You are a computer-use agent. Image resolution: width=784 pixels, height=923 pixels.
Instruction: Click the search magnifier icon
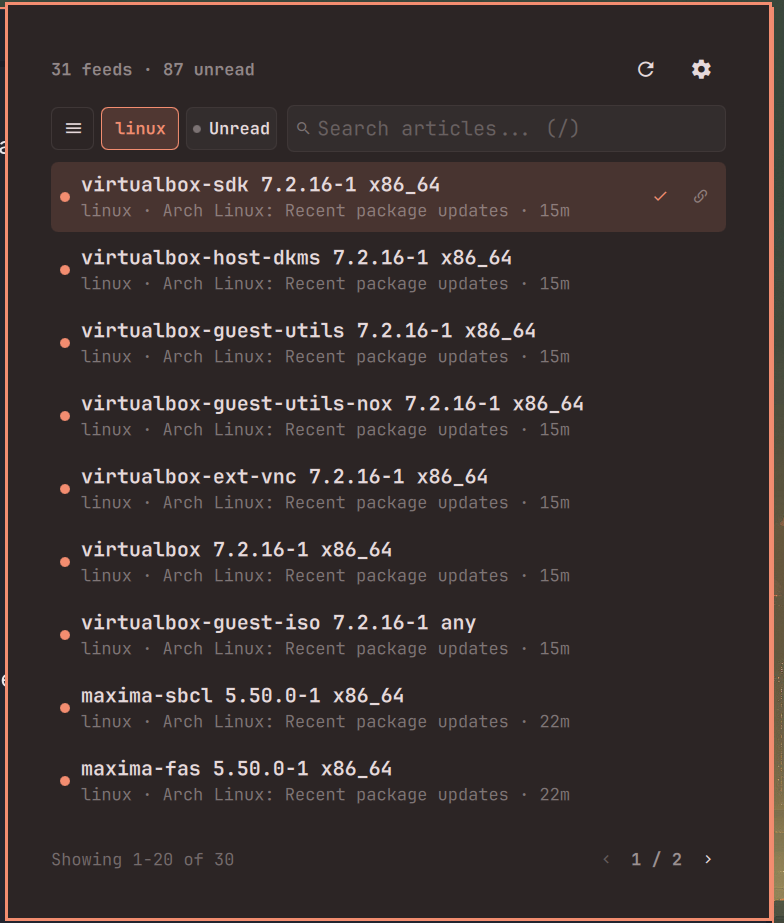point(303,128)
